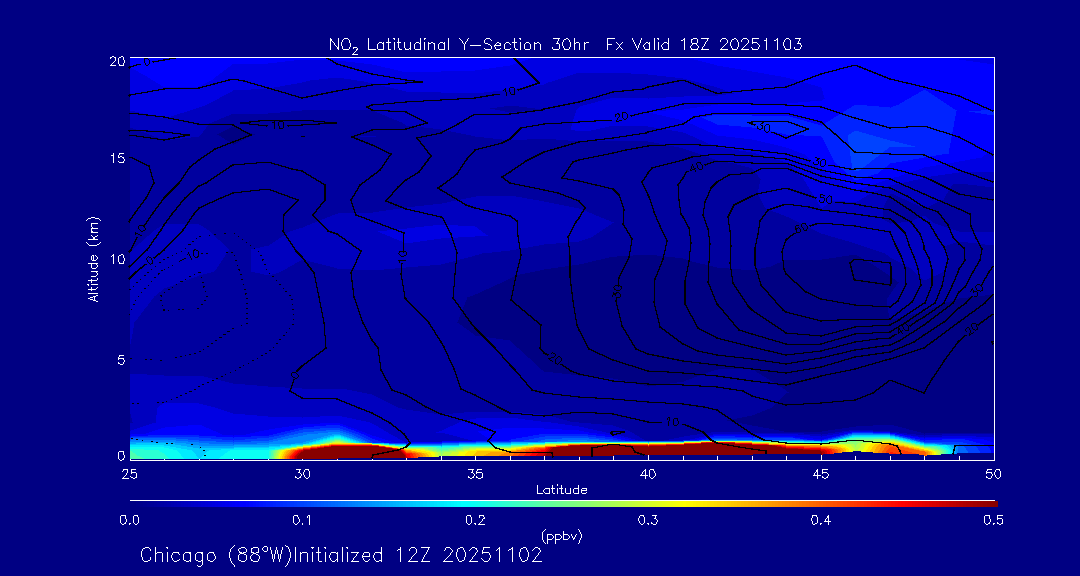Click the 0.2 colorbar value label
Screen dimensions: 1080x576
(475, 520)
